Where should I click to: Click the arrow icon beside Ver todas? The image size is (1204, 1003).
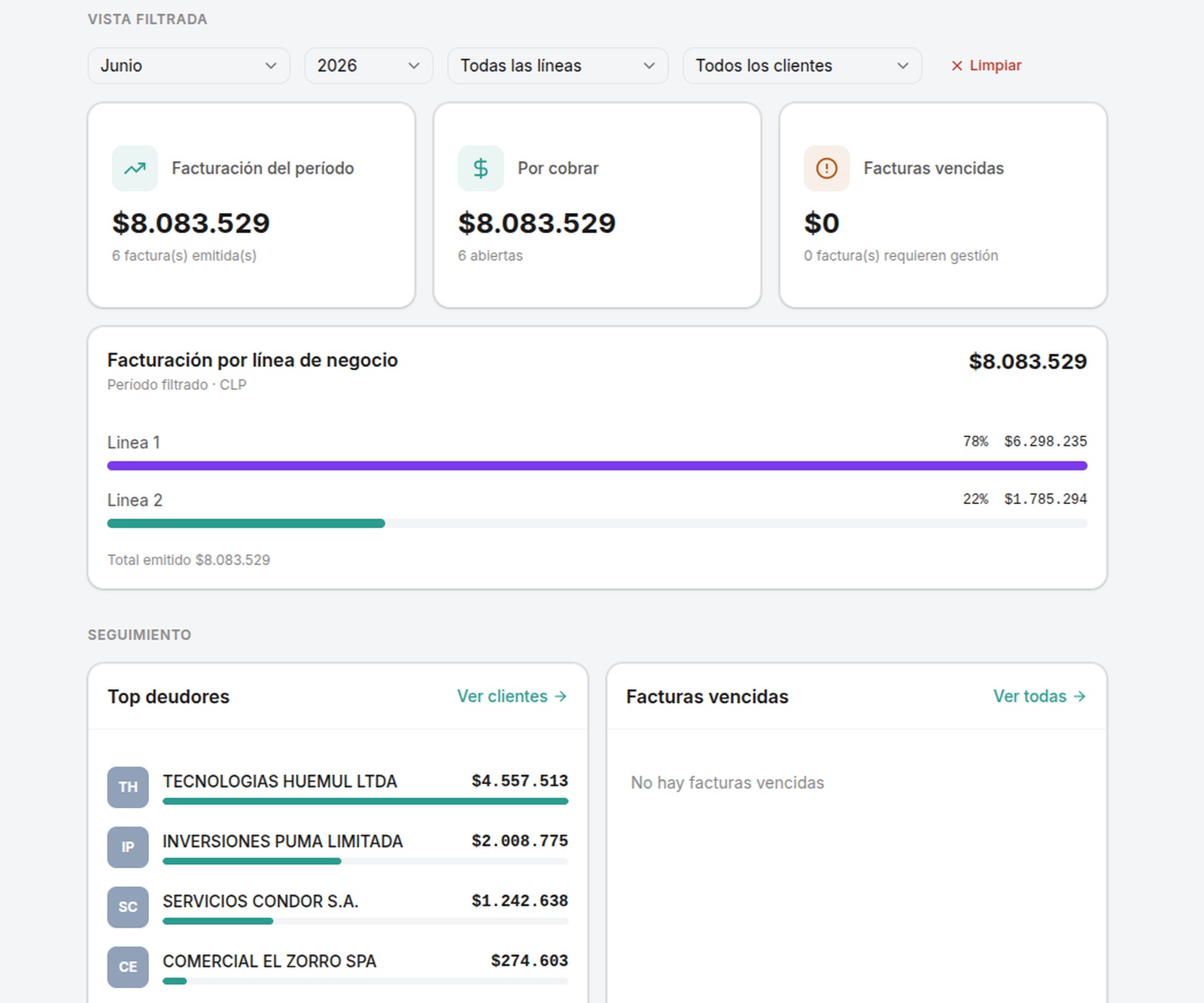click(1080, 697)
